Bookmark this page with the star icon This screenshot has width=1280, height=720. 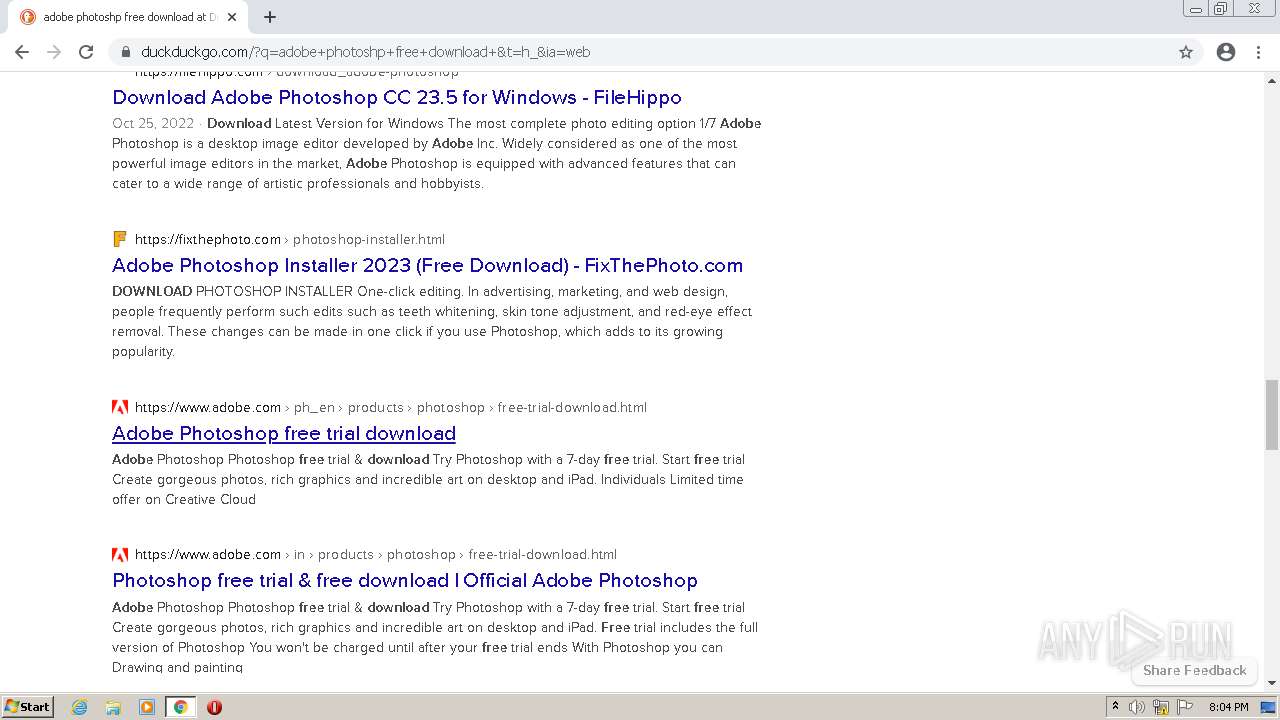[x=1186, y=52]
